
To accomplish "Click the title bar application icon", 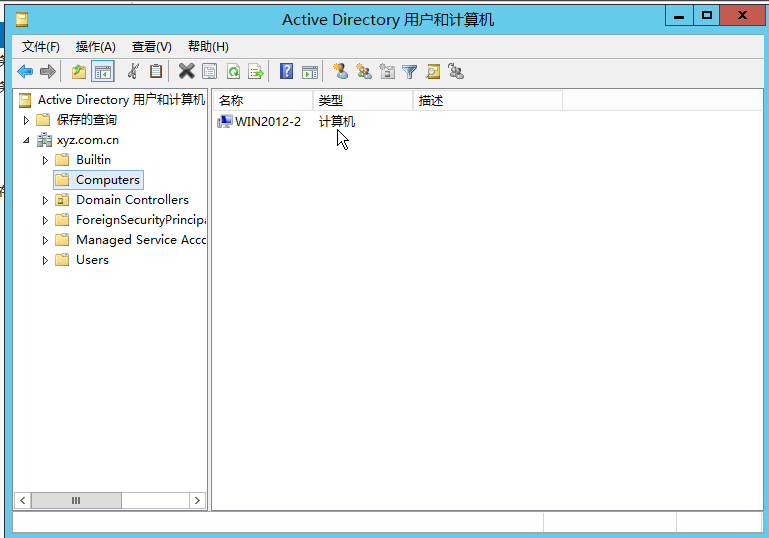I will (22, 20).
